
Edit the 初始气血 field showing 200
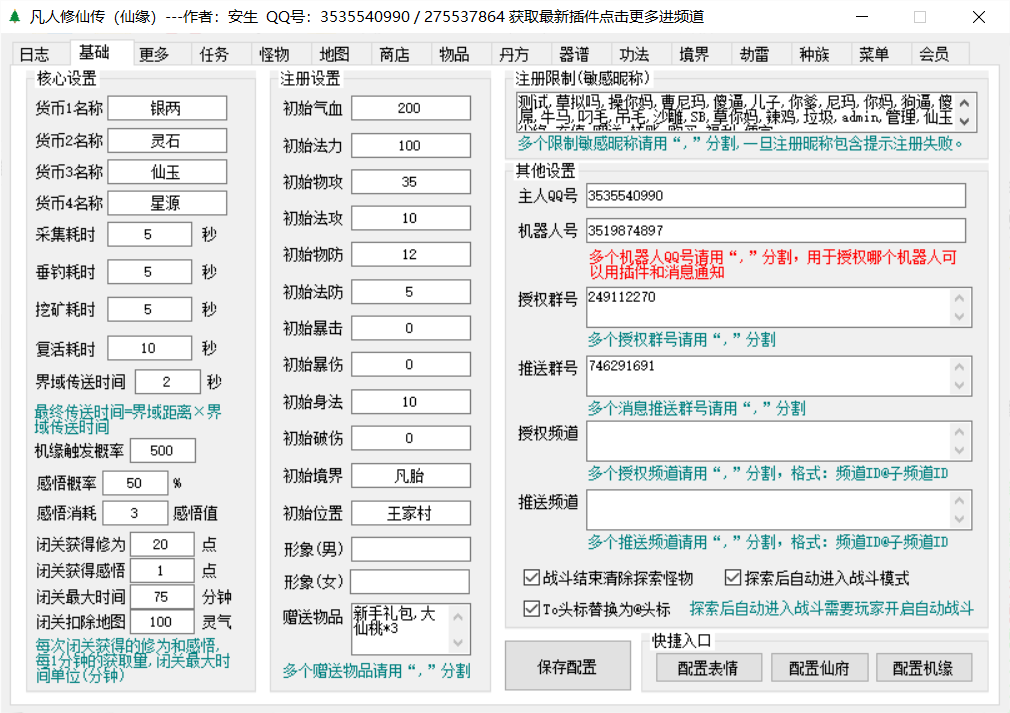[x=410, y=108]
